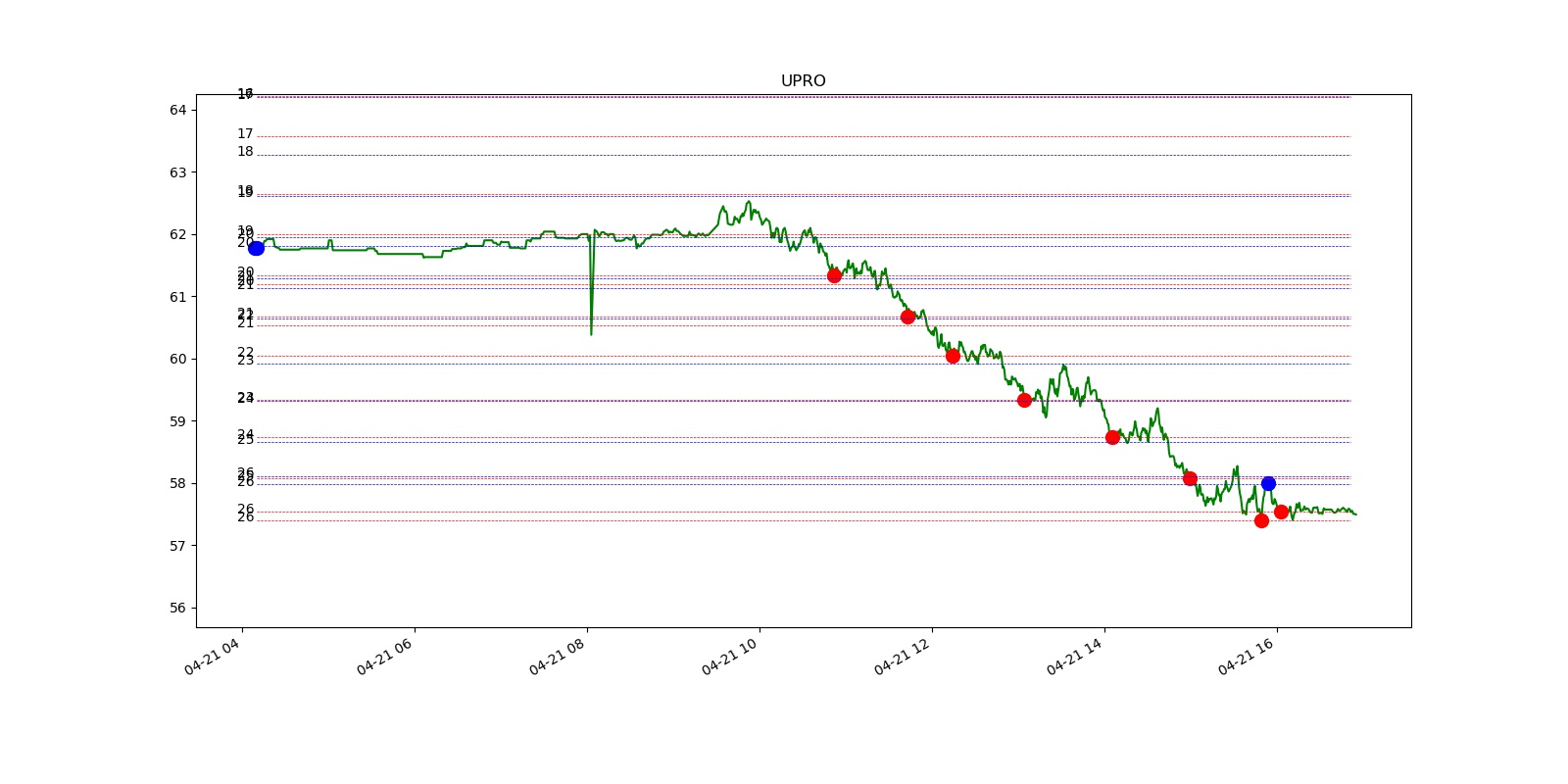Viewport: 1568px width, 784px height.
Task: Select the lowest red marker near 57.4
Action: [1261, 520]
